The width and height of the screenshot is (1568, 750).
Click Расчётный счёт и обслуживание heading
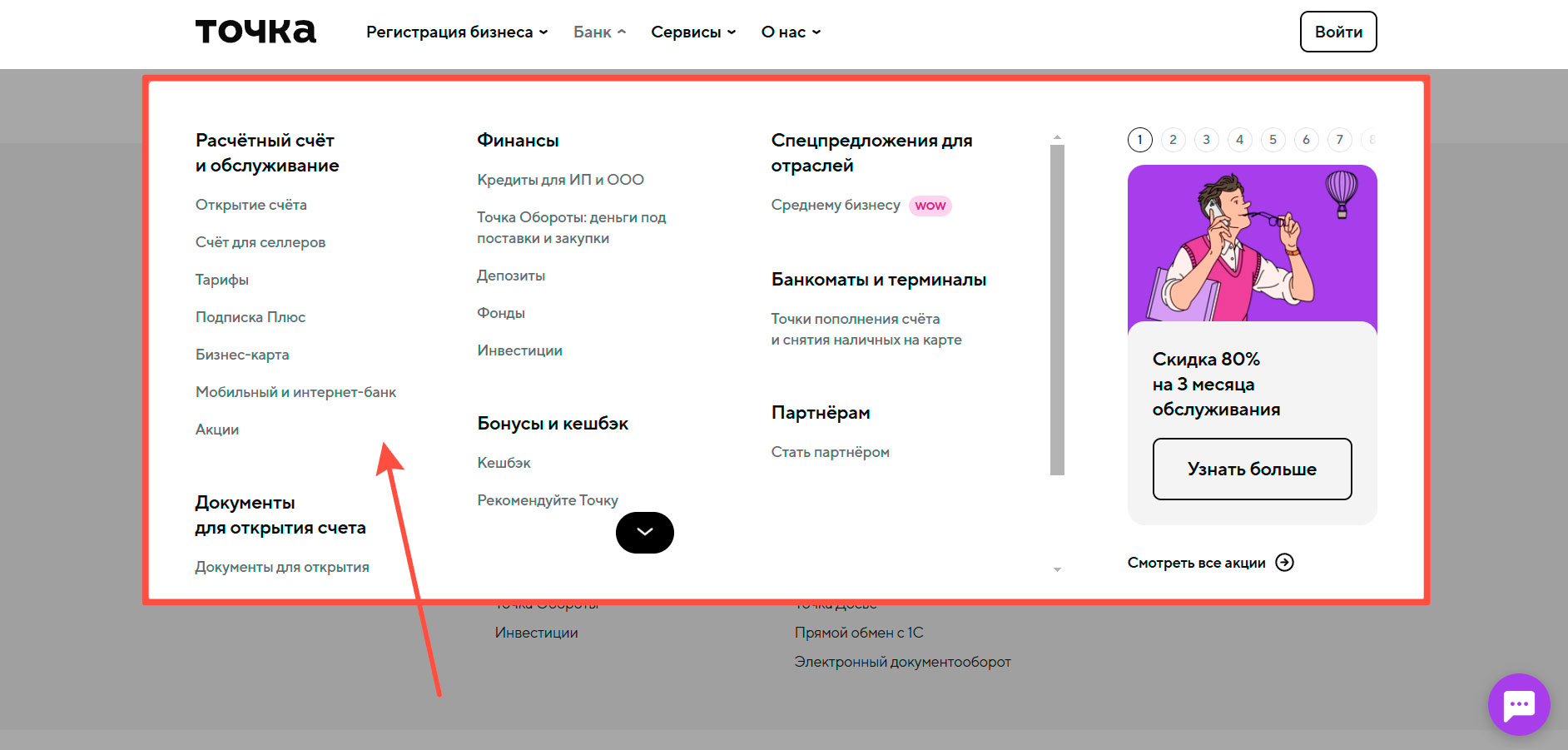pos(267,153)
